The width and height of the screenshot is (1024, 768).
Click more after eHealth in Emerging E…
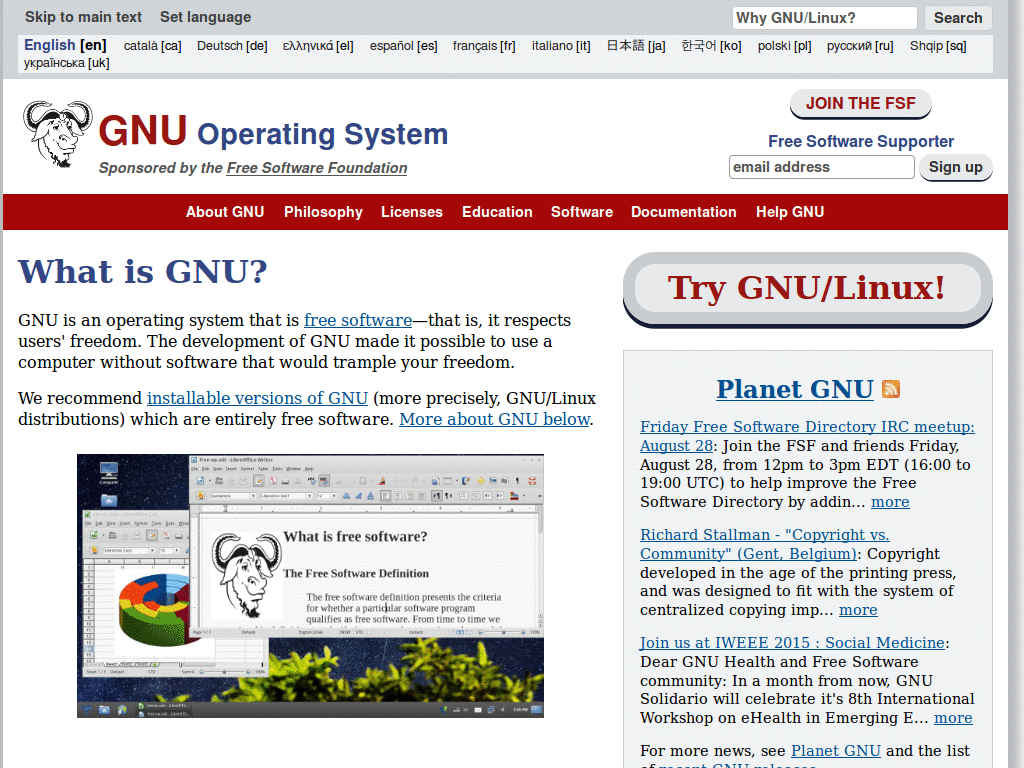953,718
